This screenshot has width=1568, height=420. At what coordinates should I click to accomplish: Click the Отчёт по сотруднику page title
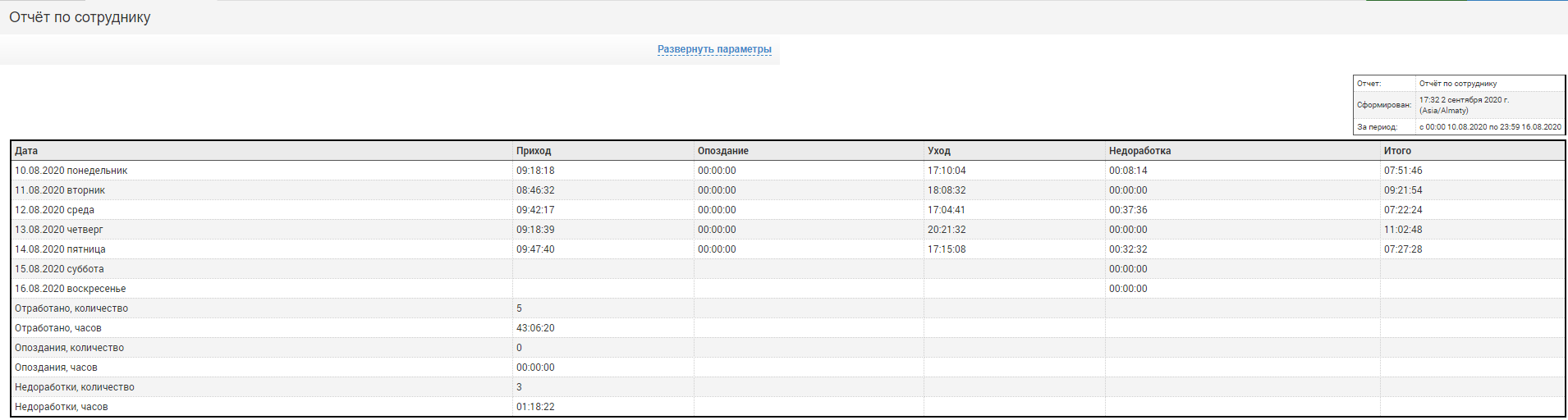[80, 17]
